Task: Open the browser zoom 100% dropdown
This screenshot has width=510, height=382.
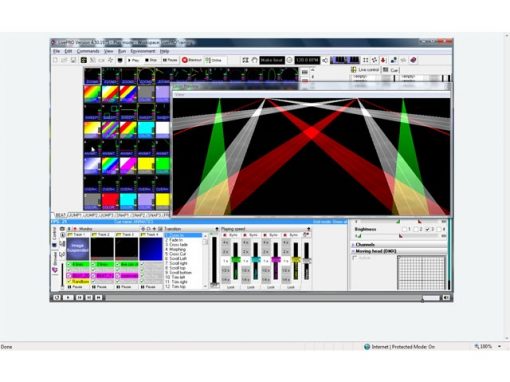Action: pyautogui.click(x=499, y=347)
